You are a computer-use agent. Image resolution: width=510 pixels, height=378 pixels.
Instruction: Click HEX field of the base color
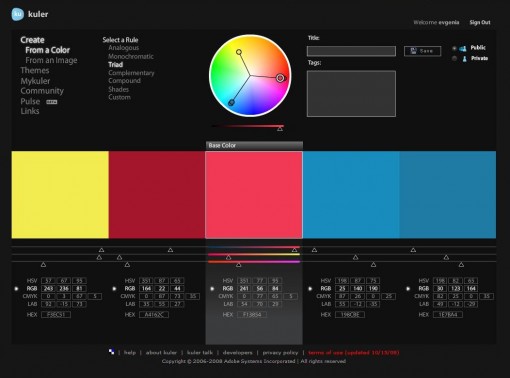(252, 315)
